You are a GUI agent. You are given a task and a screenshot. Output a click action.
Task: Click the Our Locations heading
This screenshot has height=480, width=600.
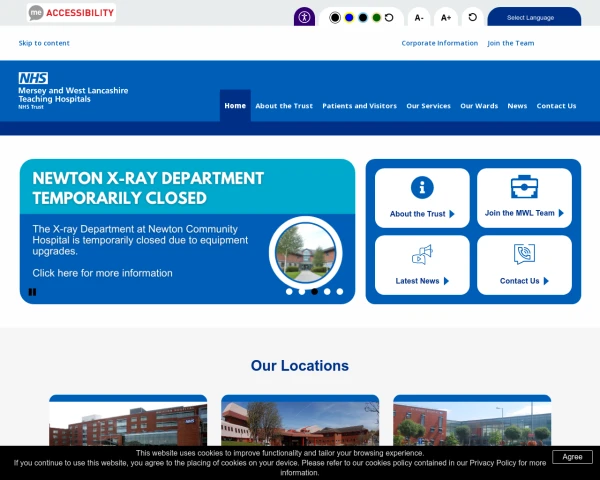300,366
